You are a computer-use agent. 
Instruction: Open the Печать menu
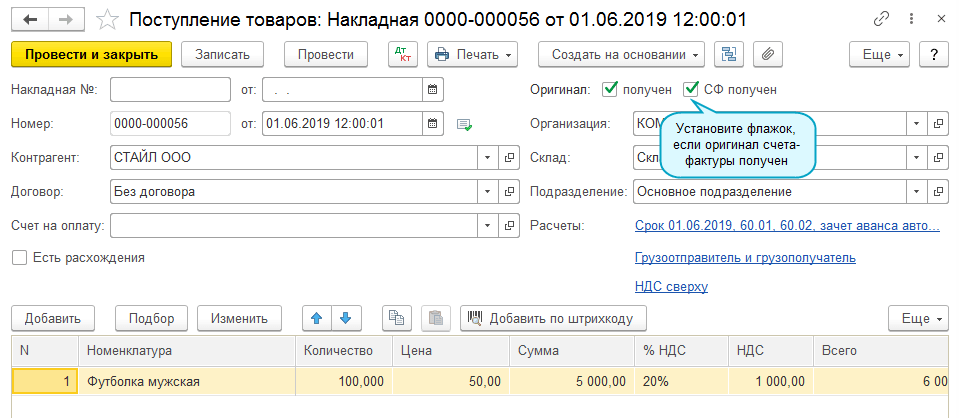(472, 54)
